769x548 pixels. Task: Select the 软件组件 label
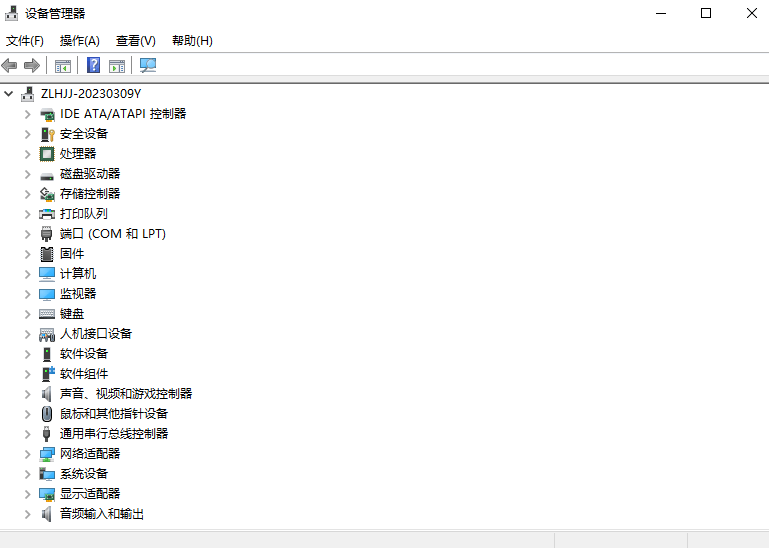pyautogui.click(x=84, y=374)
